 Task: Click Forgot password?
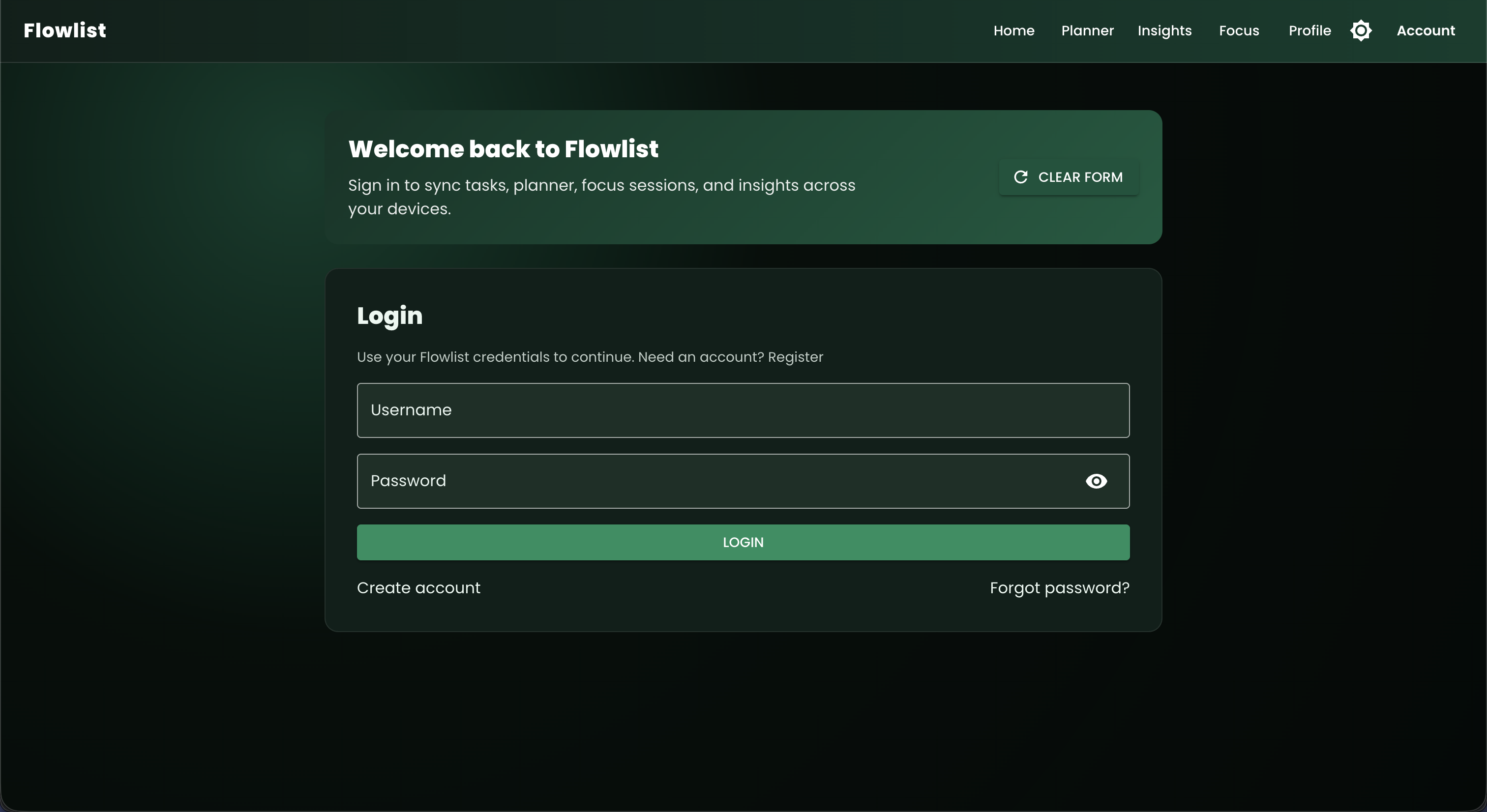[x=1059, y=587]
